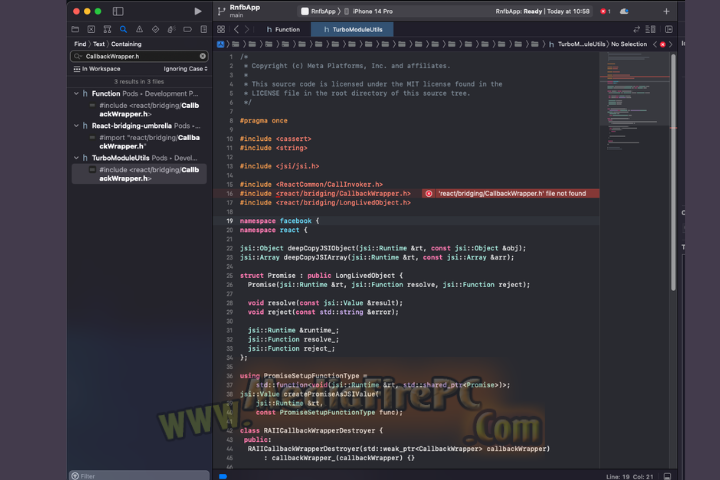Viewport: 720px width, 480px height.
Task: Click the CallbackWrapper.h search field
Action: [x=139, y=56]
